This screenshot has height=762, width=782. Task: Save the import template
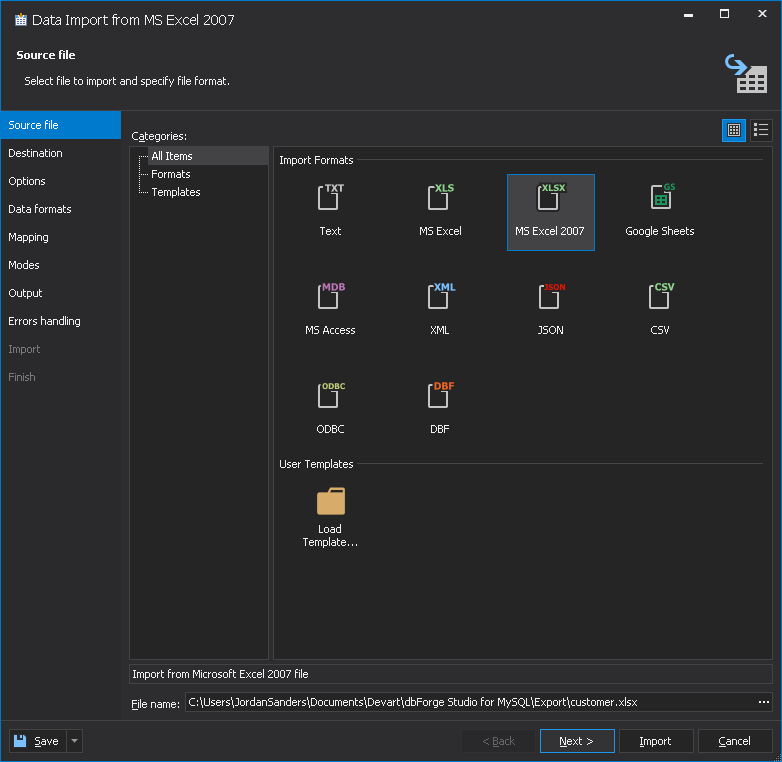point(38,741)
